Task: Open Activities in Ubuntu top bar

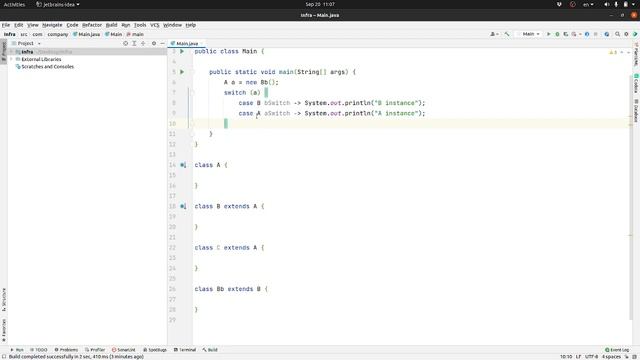Action: pos(14,4)
